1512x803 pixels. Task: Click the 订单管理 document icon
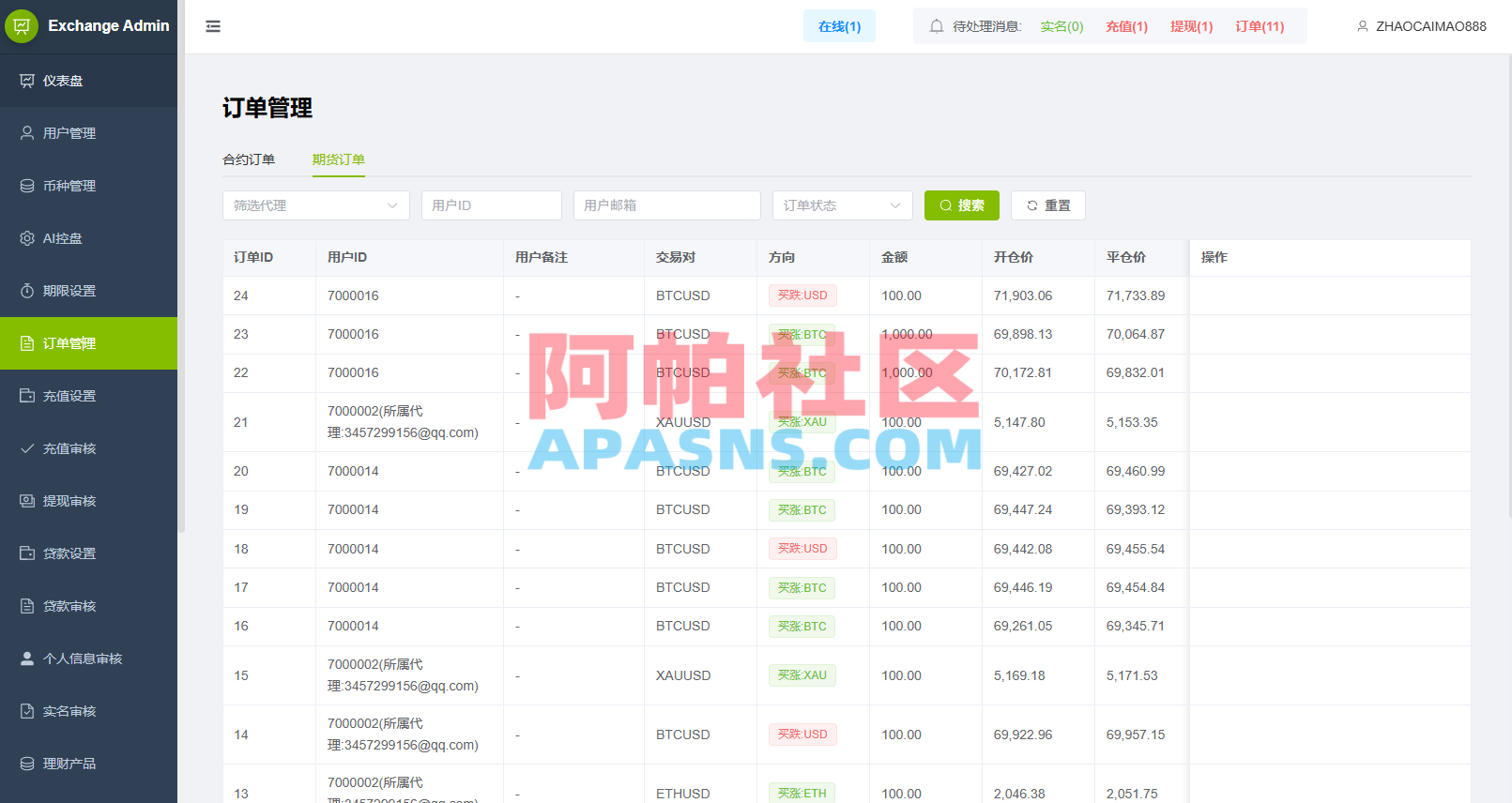pyautogui.click(x=27, y=343)
